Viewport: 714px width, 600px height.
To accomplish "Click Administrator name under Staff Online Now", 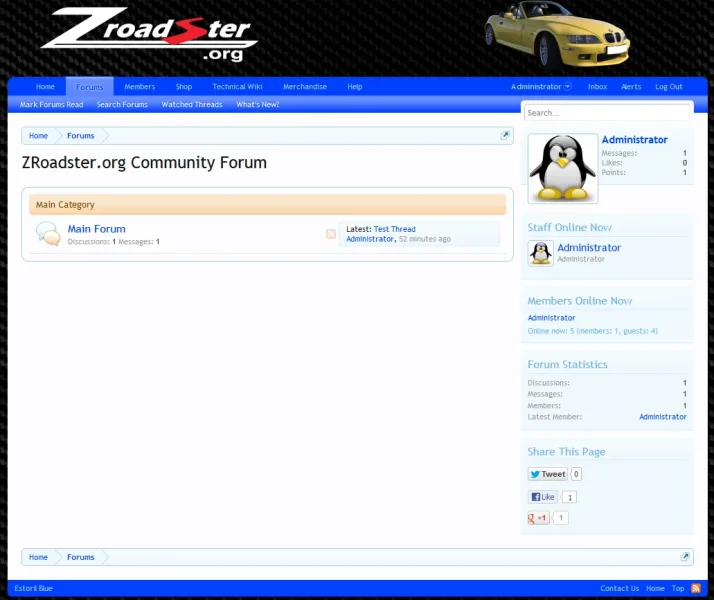I will pos(589,247).
